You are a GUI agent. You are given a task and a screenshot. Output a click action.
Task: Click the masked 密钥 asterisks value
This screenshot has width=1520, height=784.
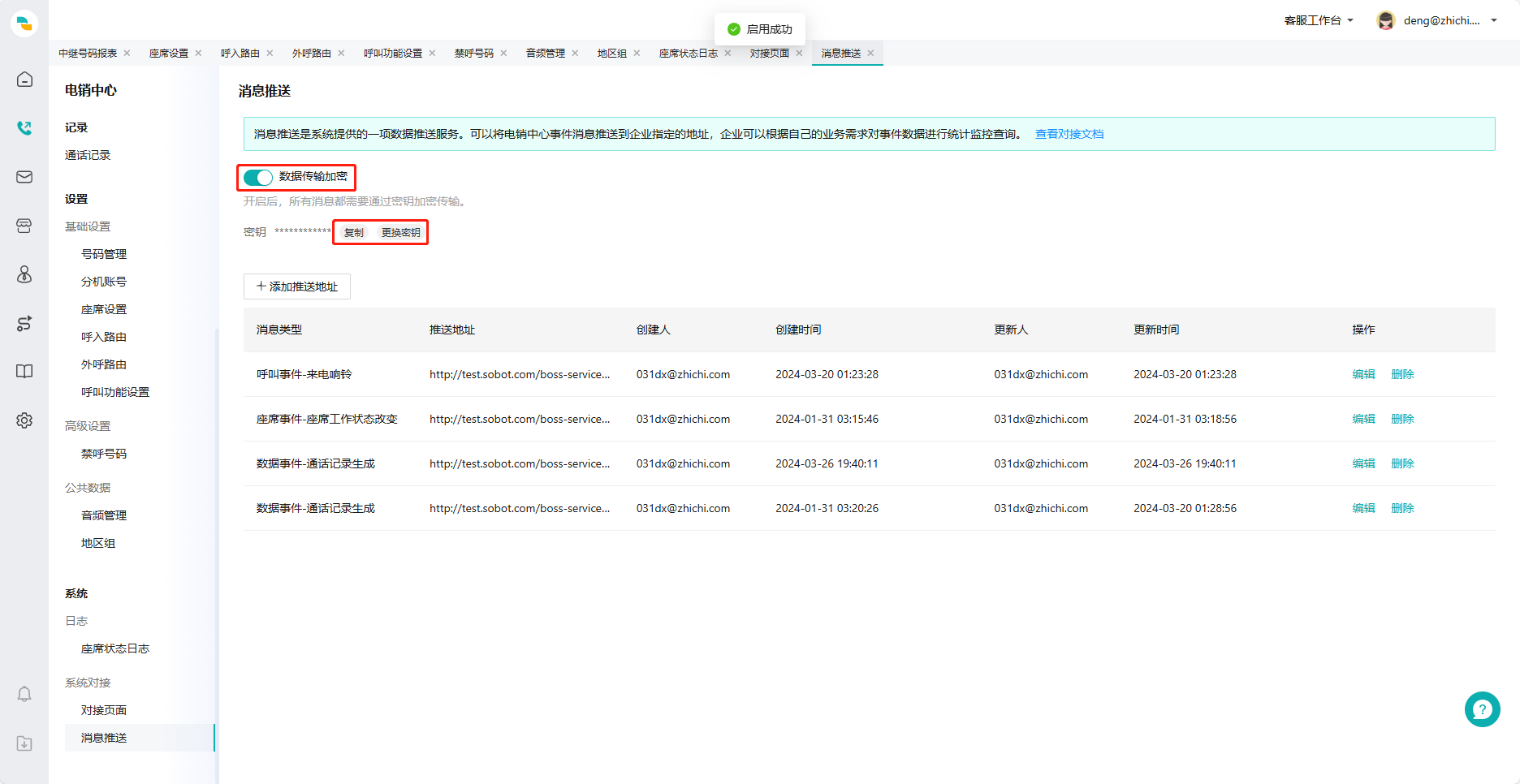(x=303, y=232)
